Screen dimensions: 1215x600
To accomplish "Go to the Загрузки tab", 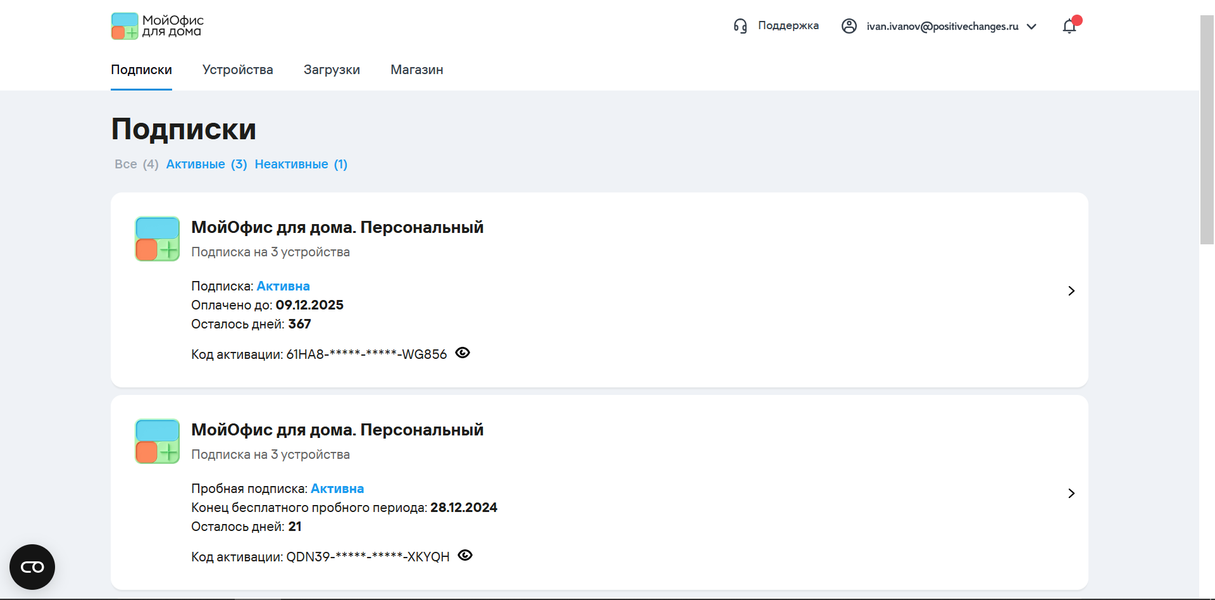I will [332, 70].
